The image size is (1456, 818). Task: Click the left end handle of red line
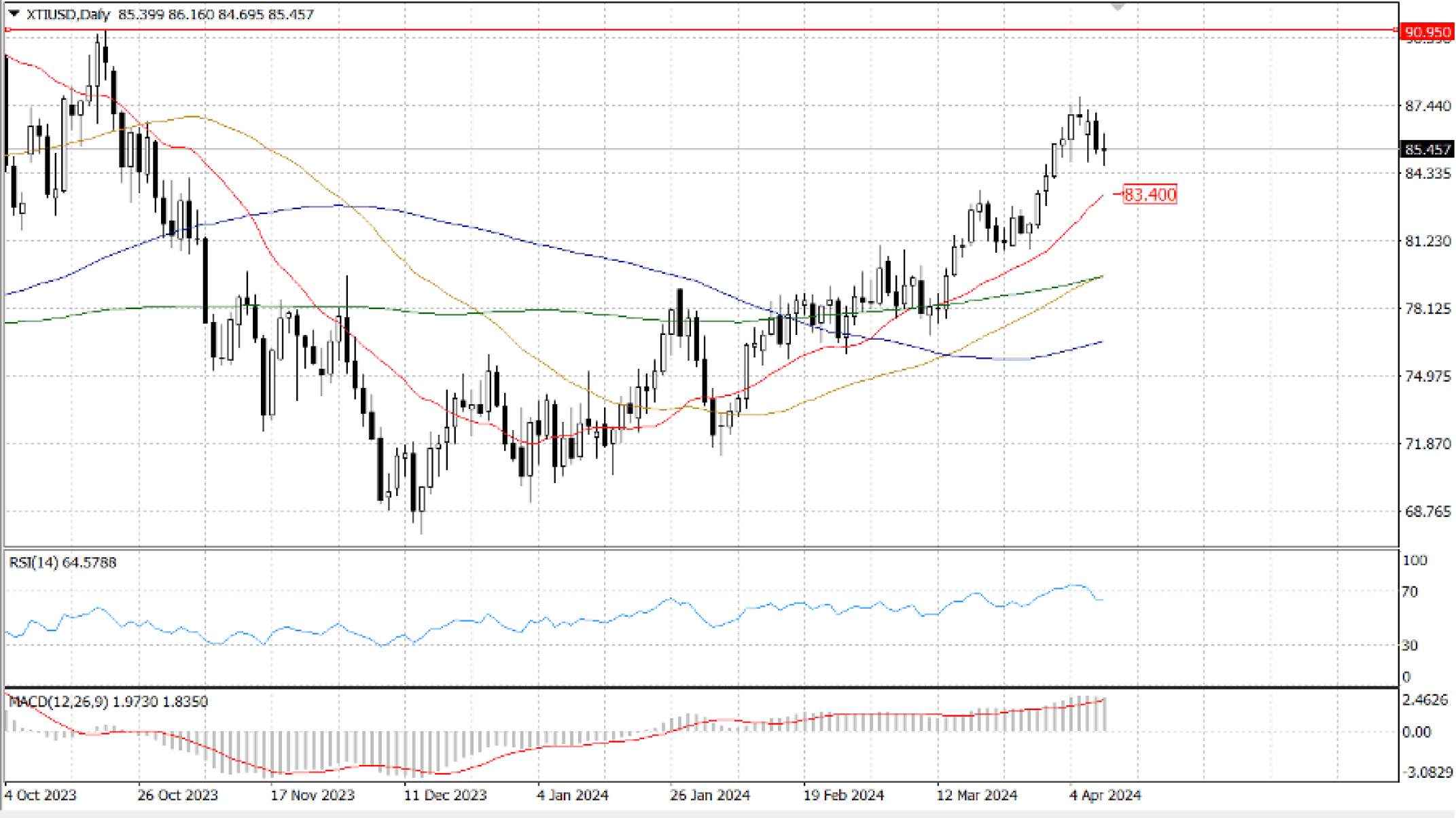[7, 30]
